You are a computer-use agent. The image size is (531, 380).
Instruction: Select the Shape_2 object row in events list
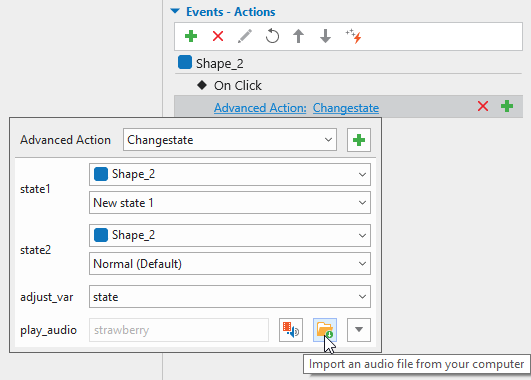(348, 63)
